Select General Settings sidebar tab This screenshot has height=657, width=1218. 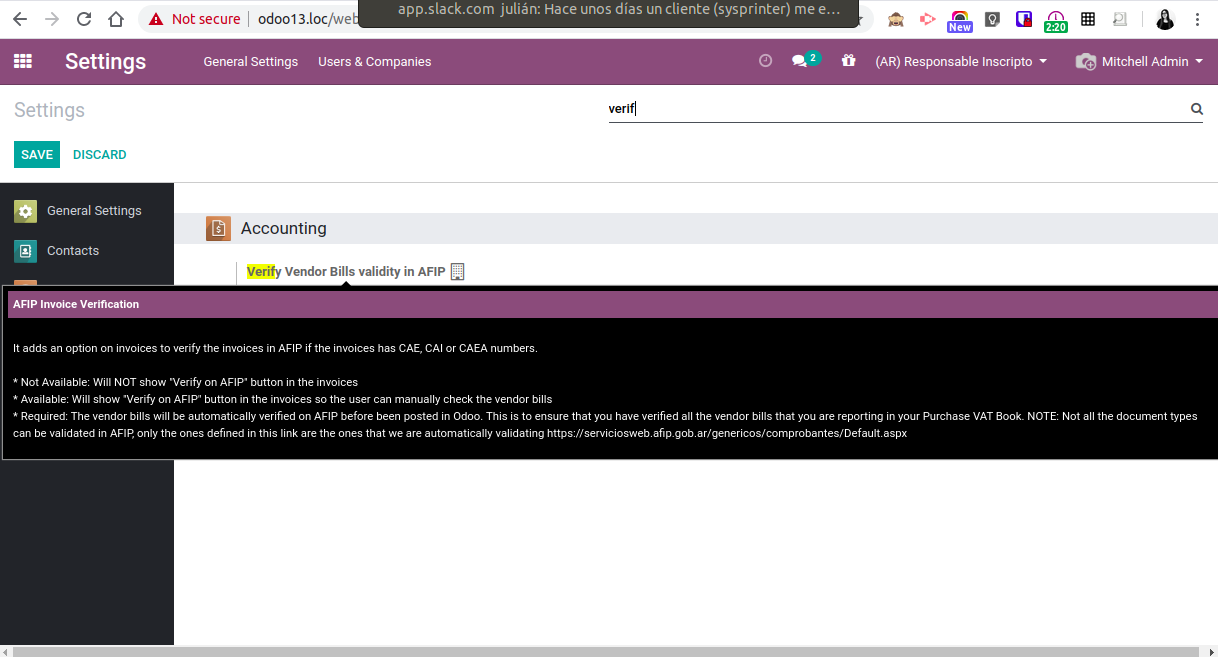(x=87, y=211)
